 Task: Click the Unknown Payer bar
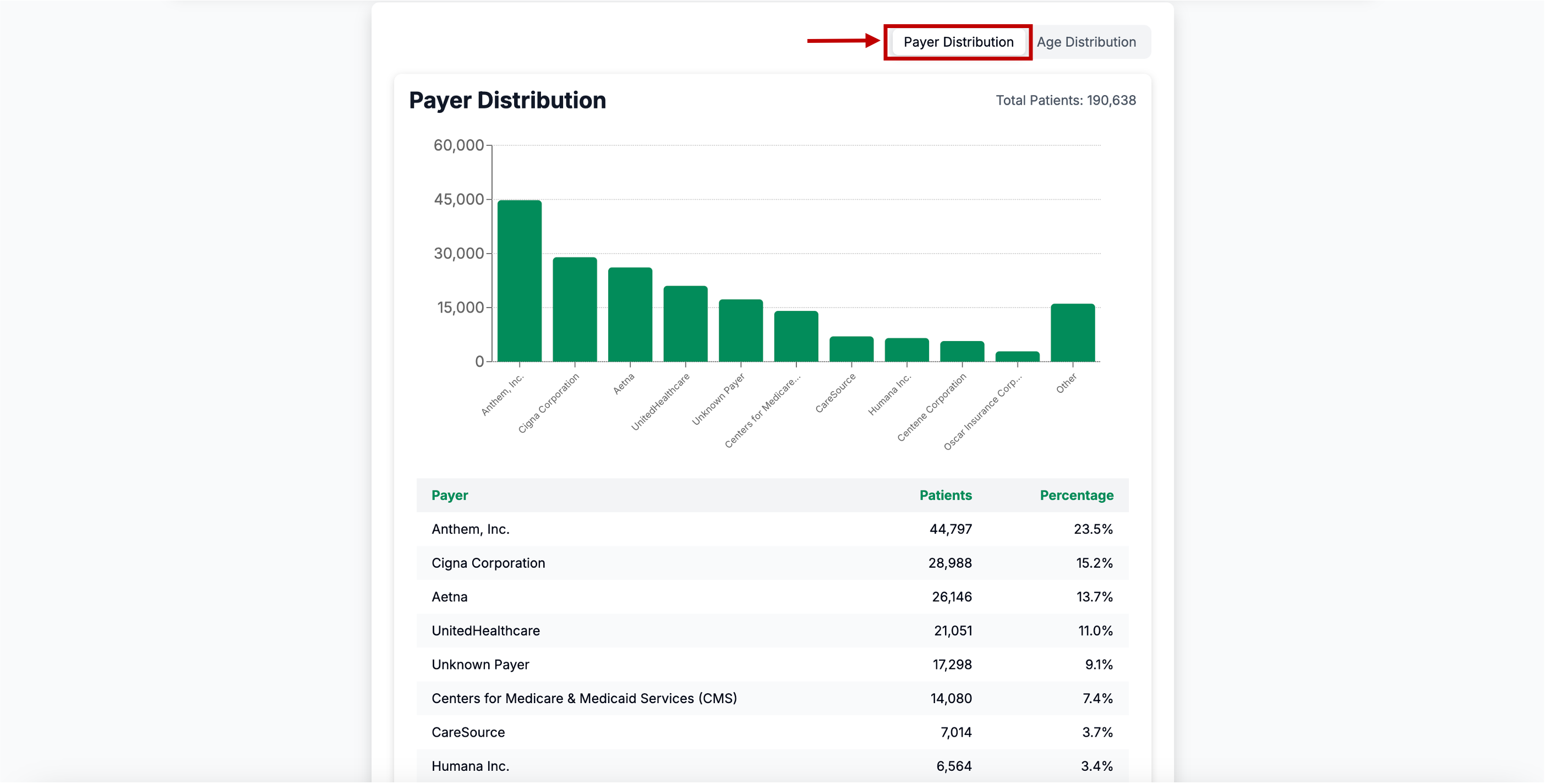(741, 331)
